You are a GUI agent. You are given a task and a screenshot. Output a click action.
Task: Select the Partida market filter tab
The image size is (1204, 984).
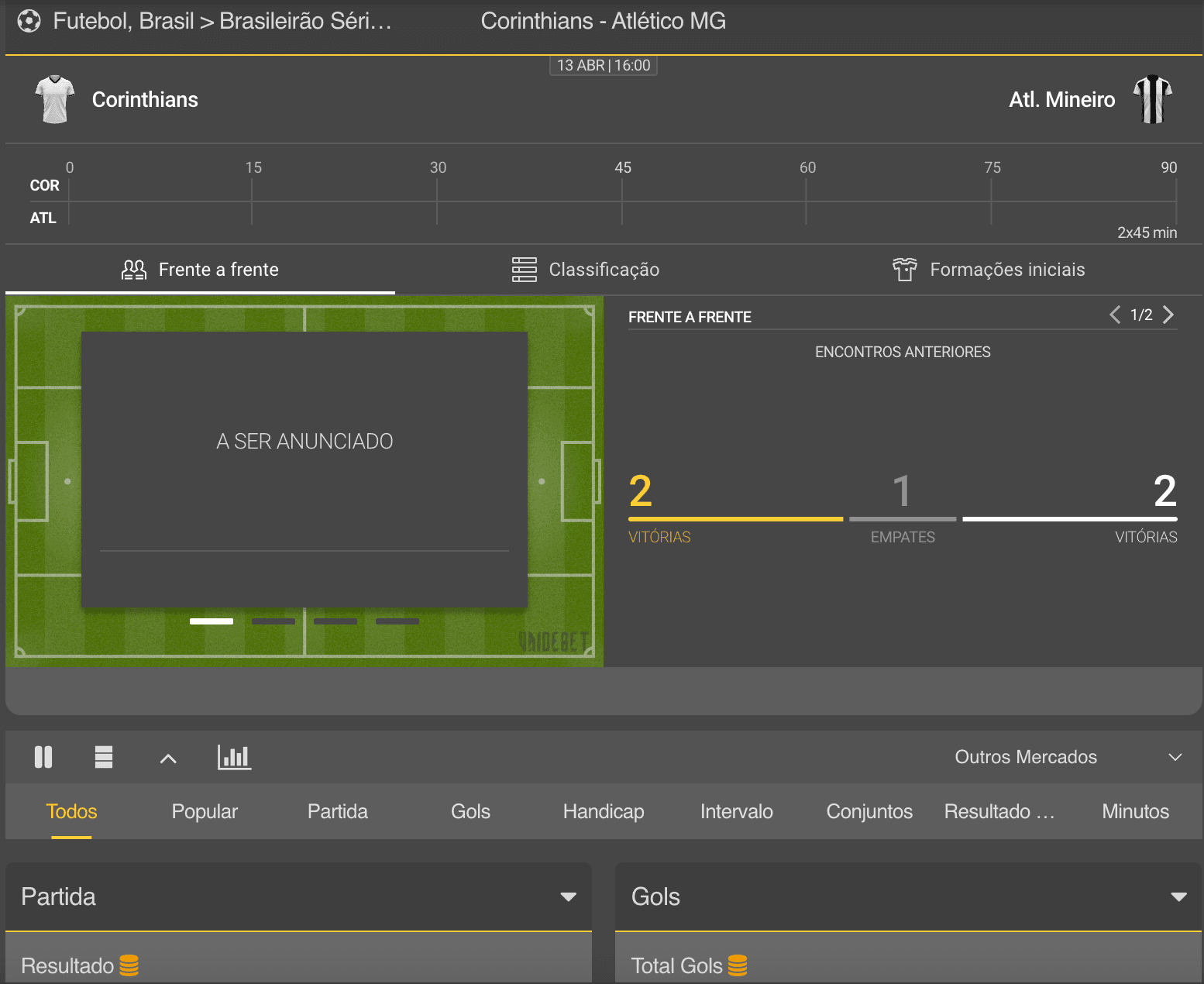pyautogui.click(x=338, y=811)
